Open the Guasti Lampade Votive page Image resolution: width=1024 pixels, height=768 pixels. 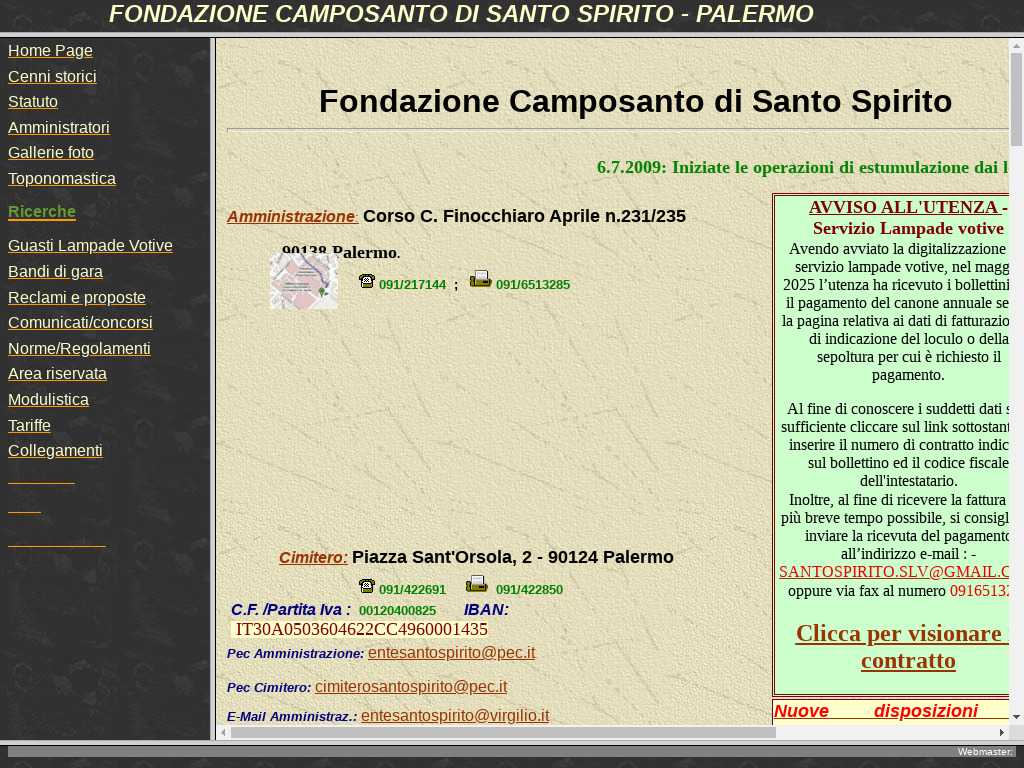click(x=90, y=246)
